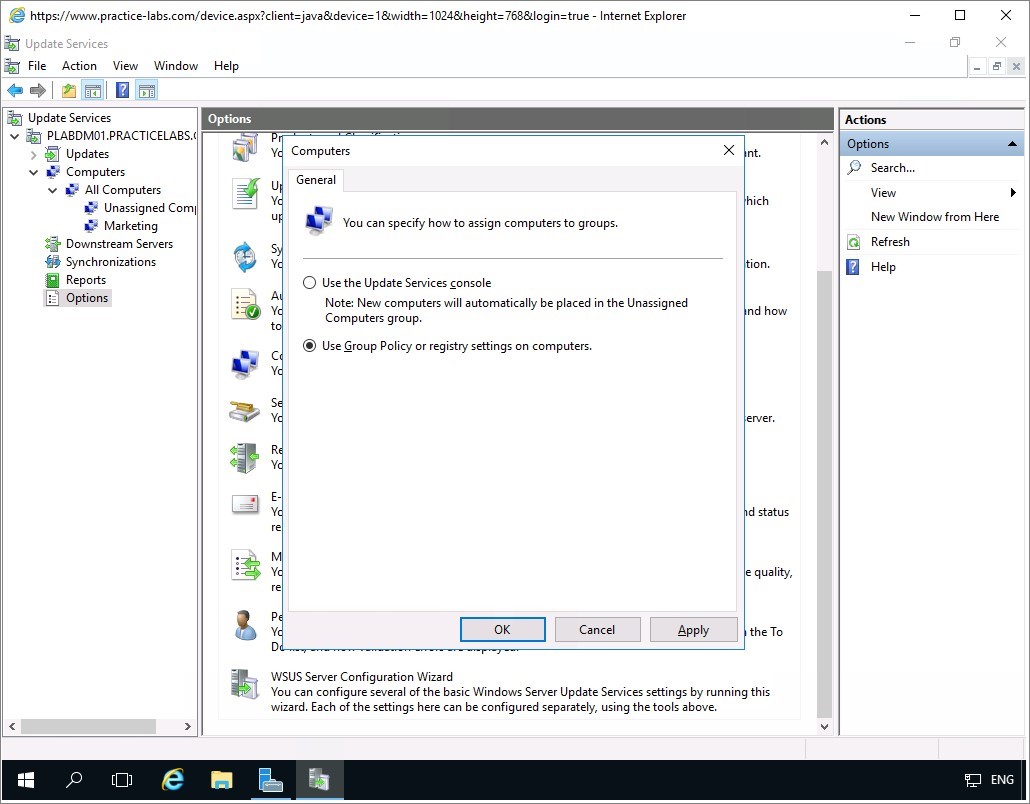Viewport: 1030px width, 804px height.
Task: Expand the Updates tree node
Action: click(x=34, y=154)
